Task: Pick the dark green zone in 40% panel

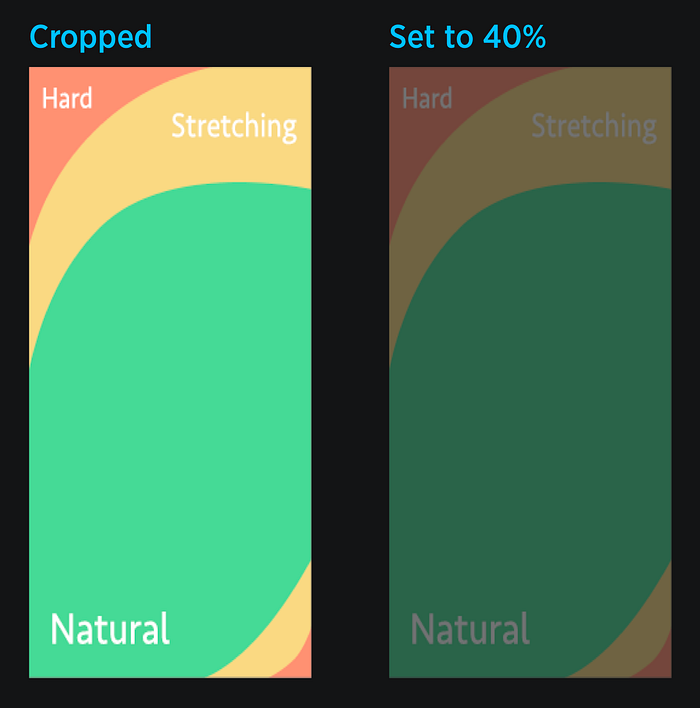Action: point(532,406)
